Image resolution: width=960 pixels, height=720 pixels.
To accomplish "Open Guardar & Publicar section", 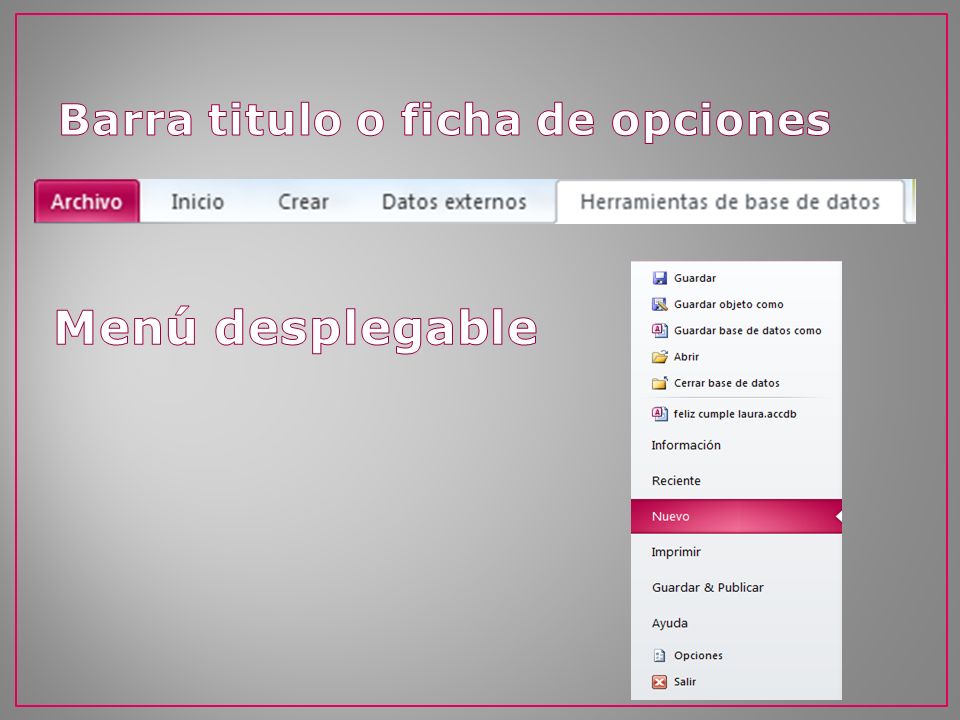I will point(708,587).
